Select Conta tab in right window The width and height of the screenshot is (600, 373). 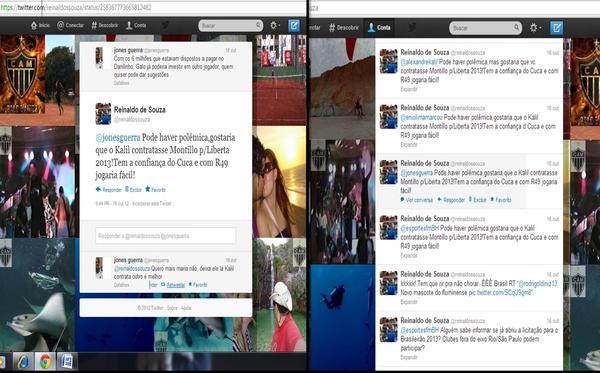(x=379, y=28)
